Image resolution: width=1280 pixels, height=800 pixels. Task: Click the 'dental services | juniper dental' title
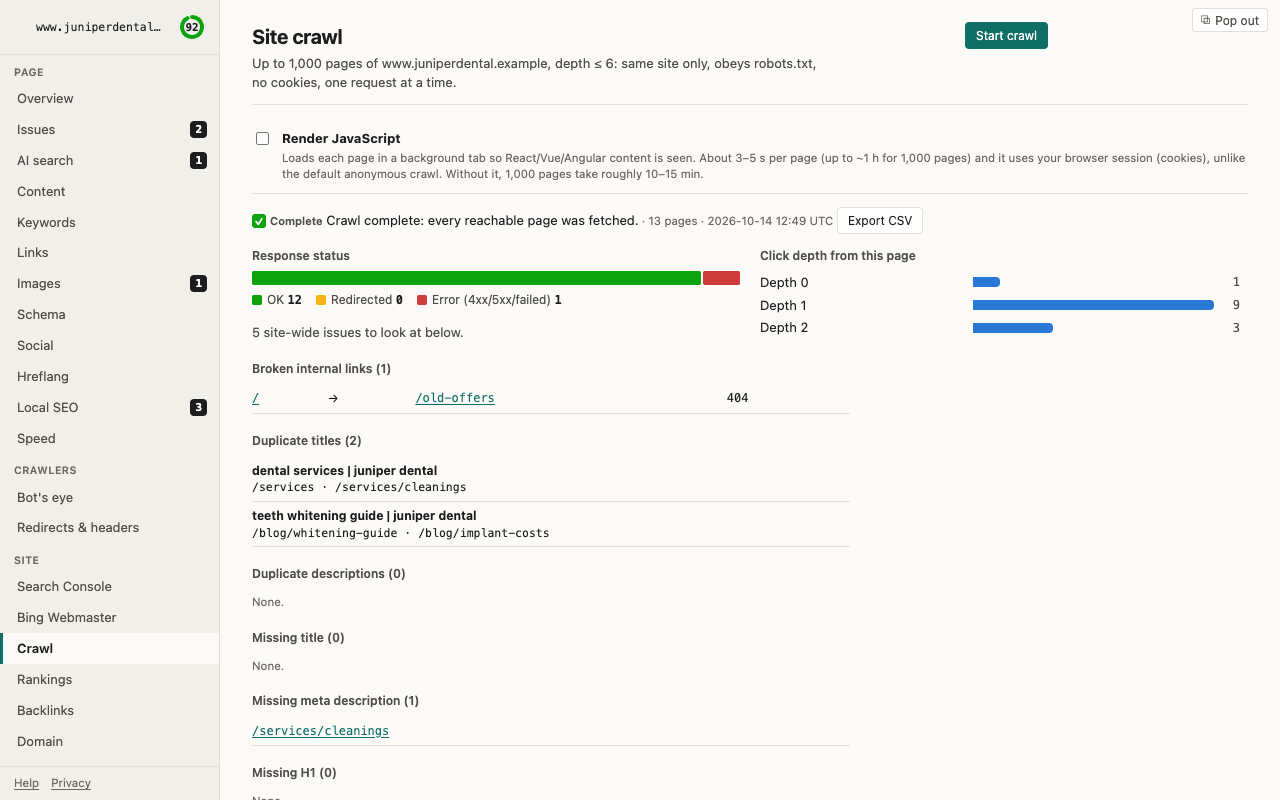click(344, 471)
